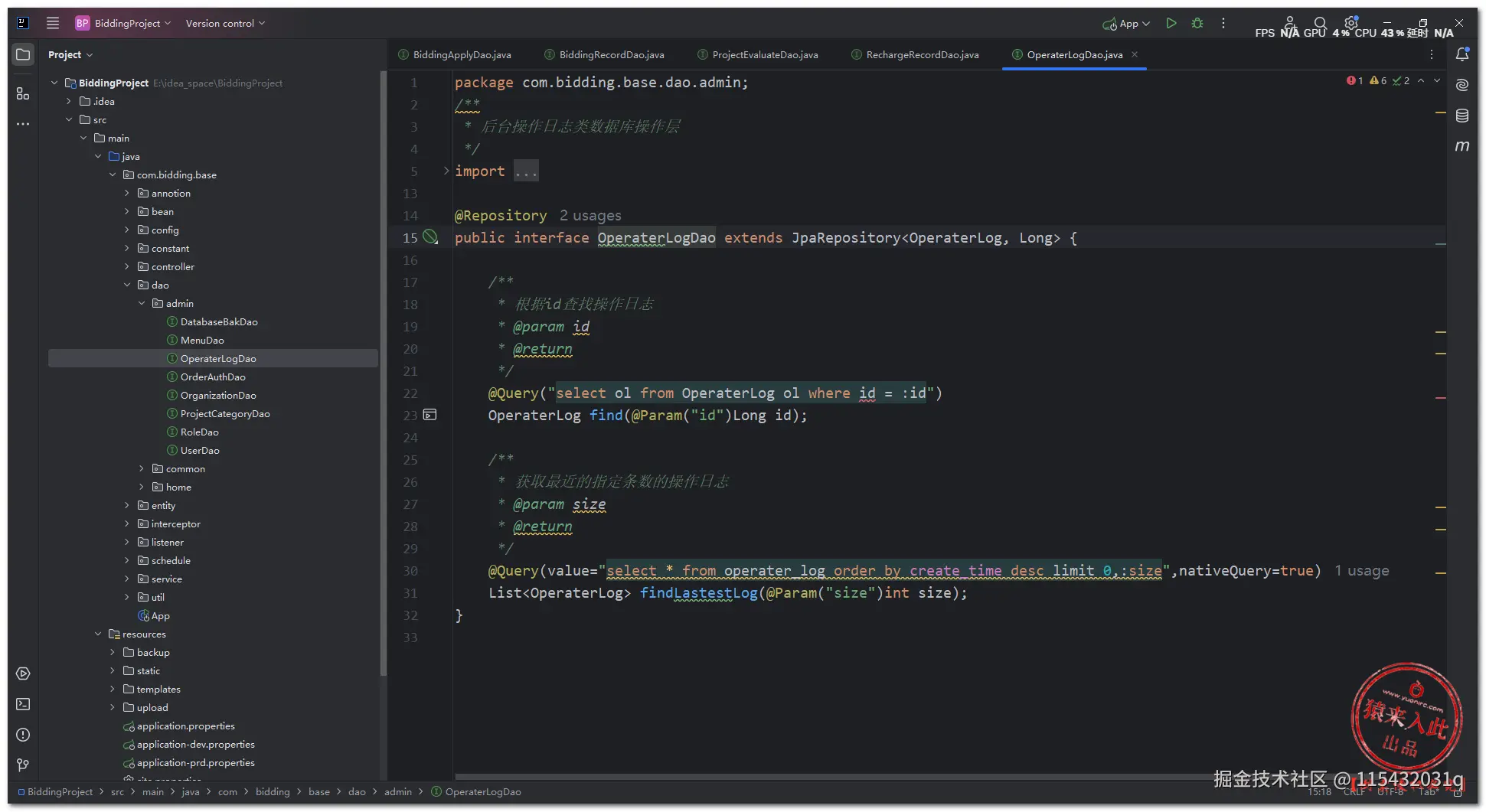Open Code With Me user icon
The width and height of the screenshot is (1486, 812).
tap(1290, 23)
